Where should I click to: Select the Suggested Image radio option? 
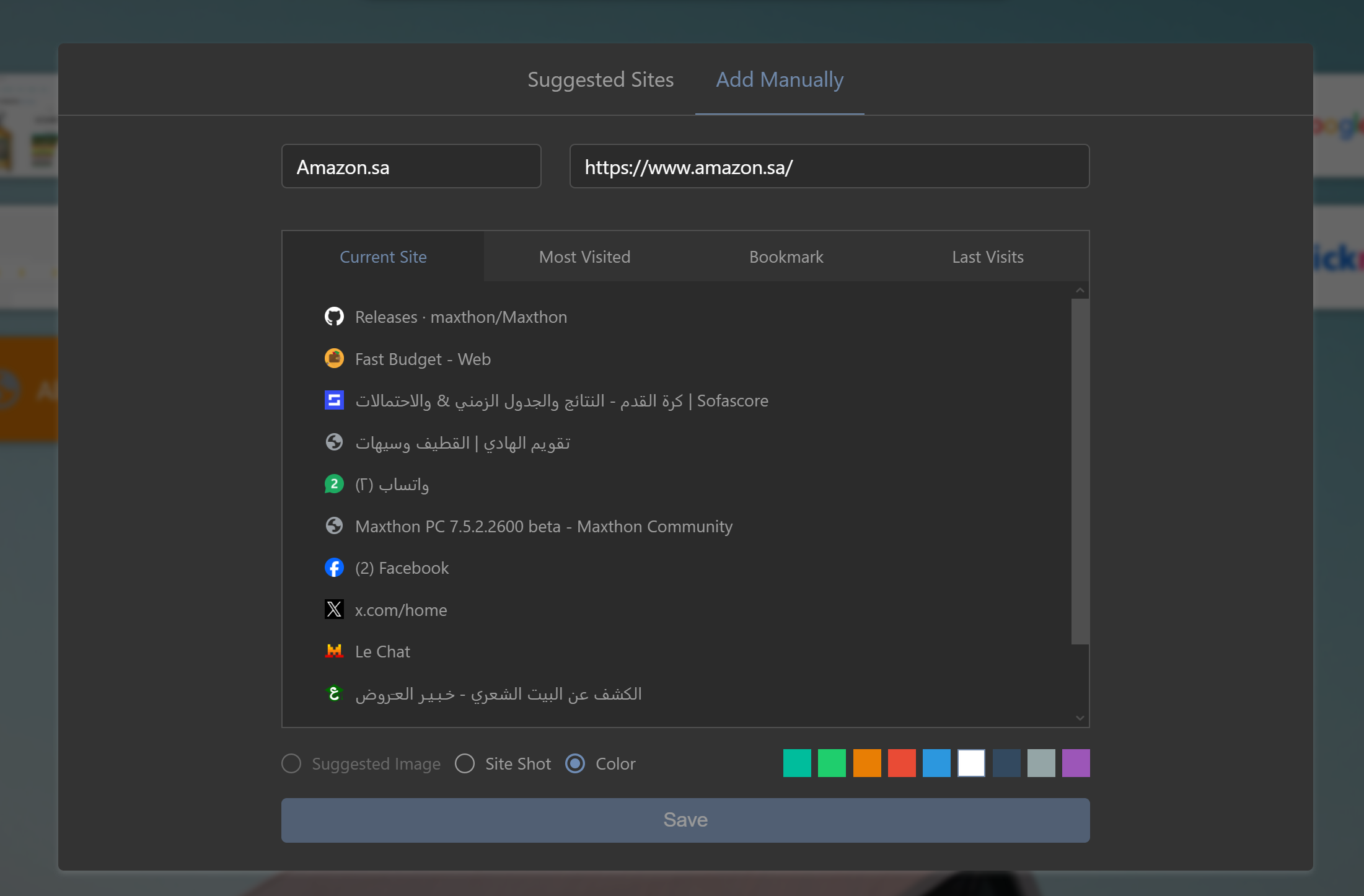[291, 763]
